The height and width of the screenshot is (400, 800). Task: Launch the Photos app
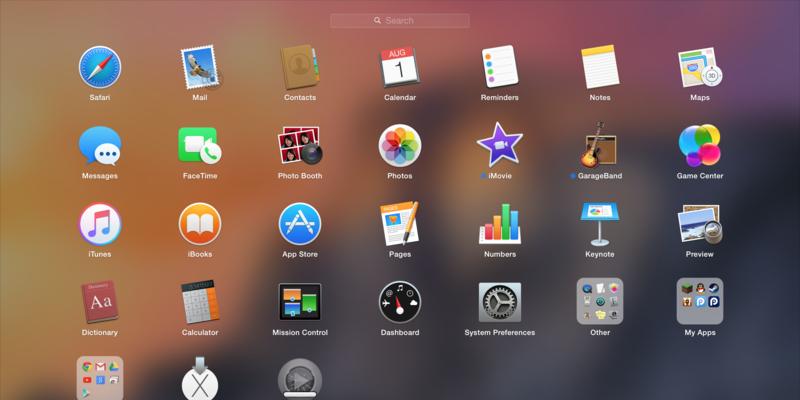[400, 145]
